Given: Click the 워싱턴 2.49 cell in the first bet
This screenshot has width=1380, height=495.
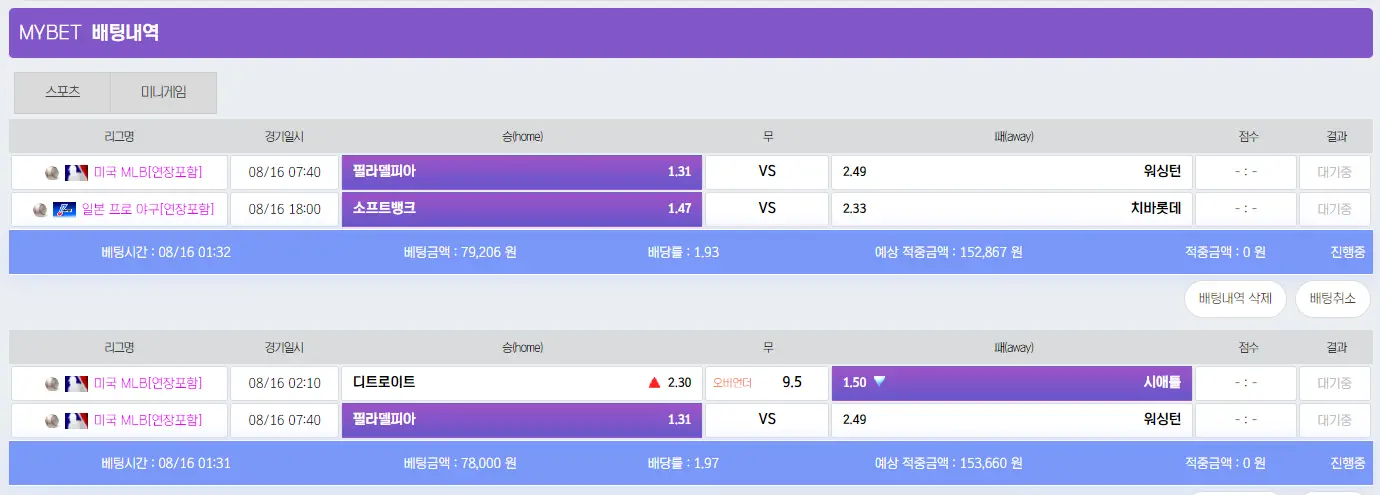Looking at the screenshot, I should click(1012, 172).
